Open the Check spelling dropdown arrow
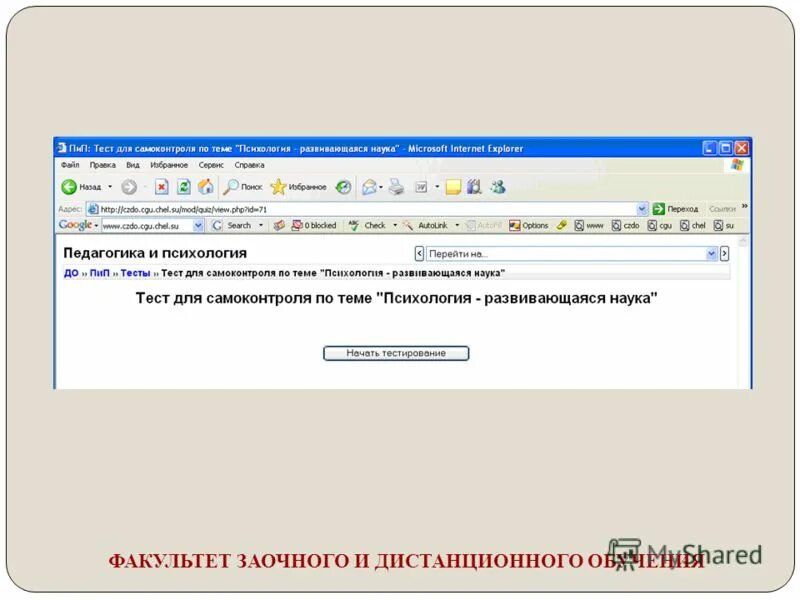Viewport: 800px width, 600px height. pyautogui.click(x=397, y=225)
